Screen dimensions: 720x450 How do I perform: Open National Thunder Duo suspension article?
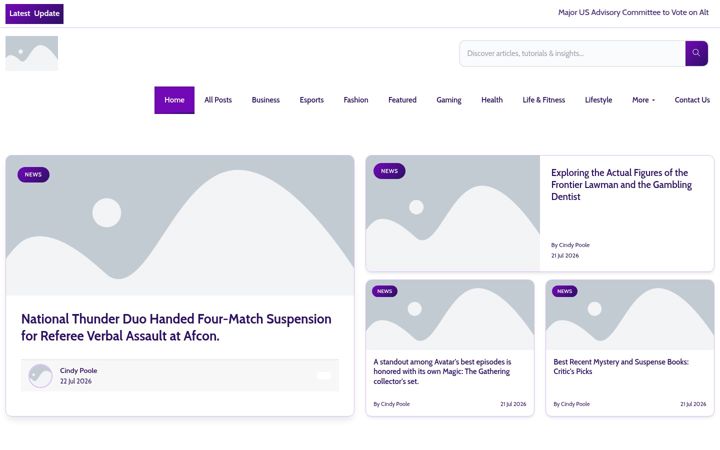tap(176, 327)
